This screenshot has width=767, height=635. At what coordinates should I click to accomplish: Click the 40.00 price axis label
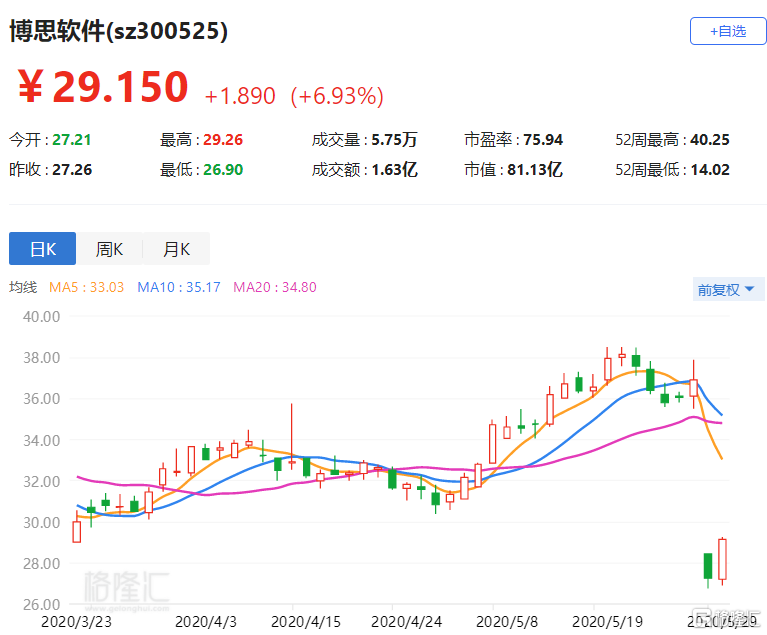pyautogui.click(x=42, y=317)
